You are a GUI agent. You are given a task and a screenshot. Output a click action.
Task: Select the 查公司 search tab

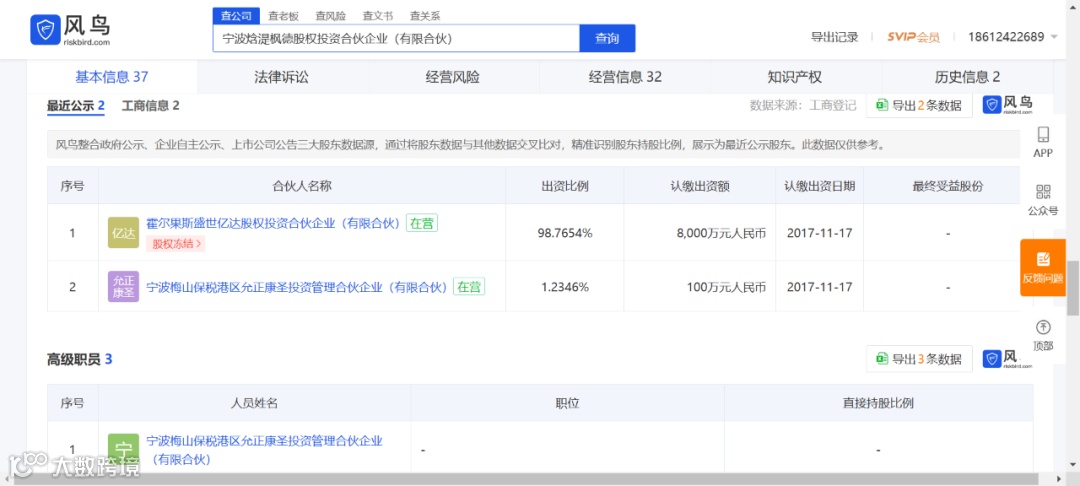pos(236,16)
